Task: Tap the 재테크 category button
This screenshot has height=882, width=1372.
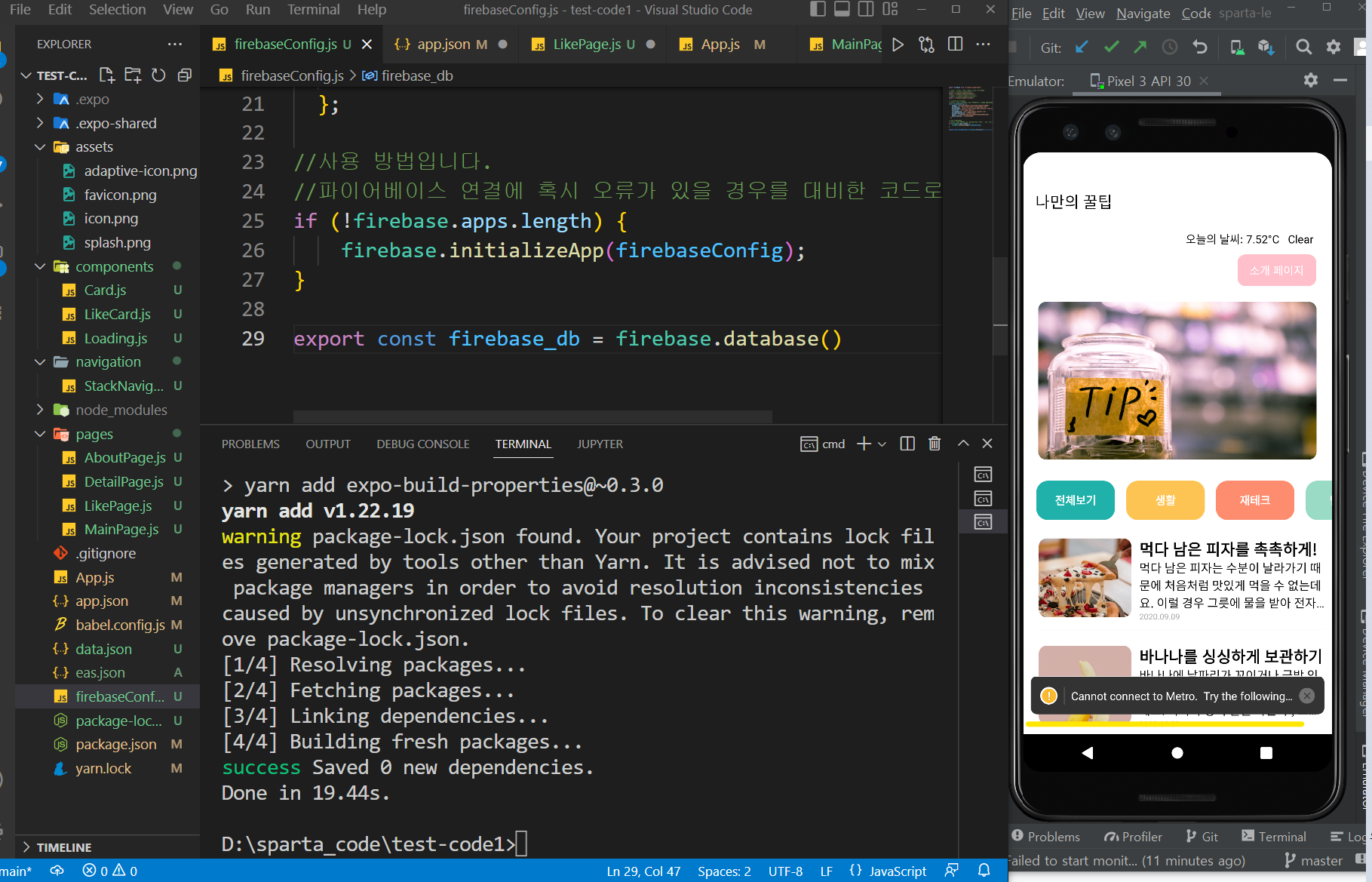Action: tap(1254, 500)
